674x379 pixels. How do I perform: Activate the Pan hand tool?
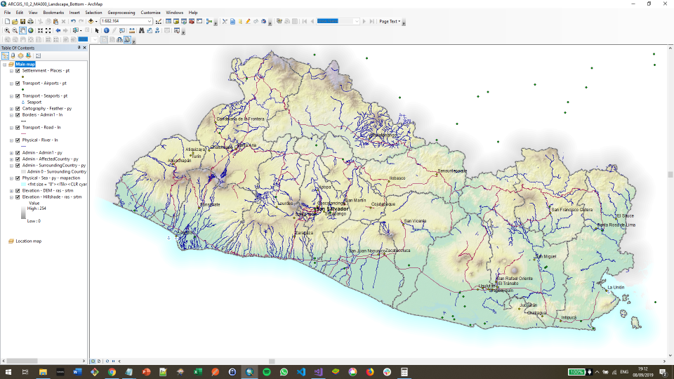point(23,31)
